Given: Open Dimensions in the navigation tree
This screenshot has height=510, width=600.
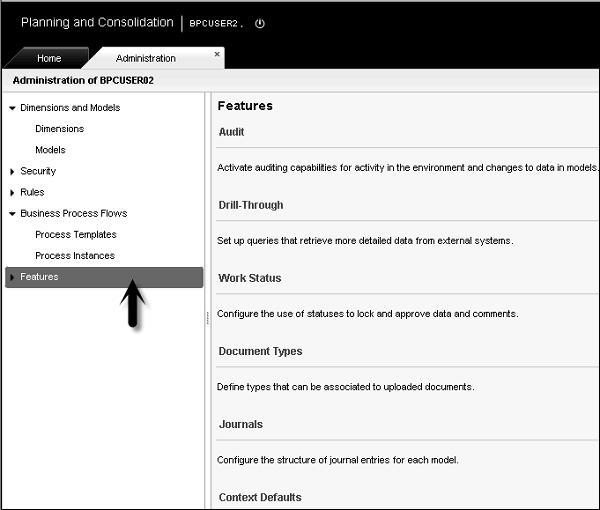Looking at the screenshot, I should 59,129.
